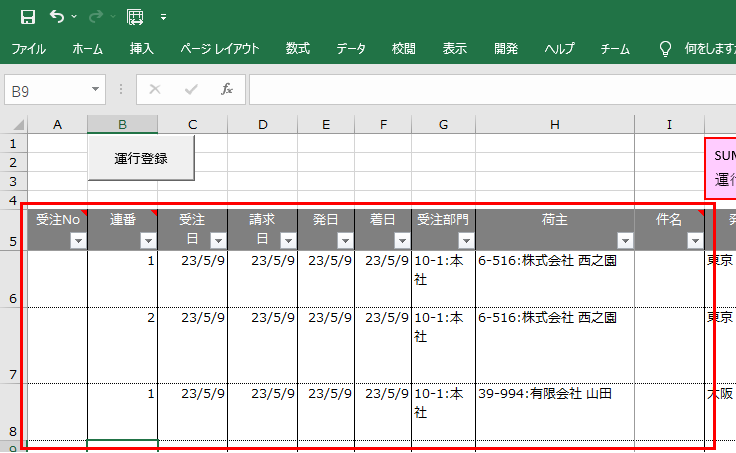Screen dimensions: 736x453
Task: Click the formula bar Cancel X icon
Action: [x=154, y=90]
